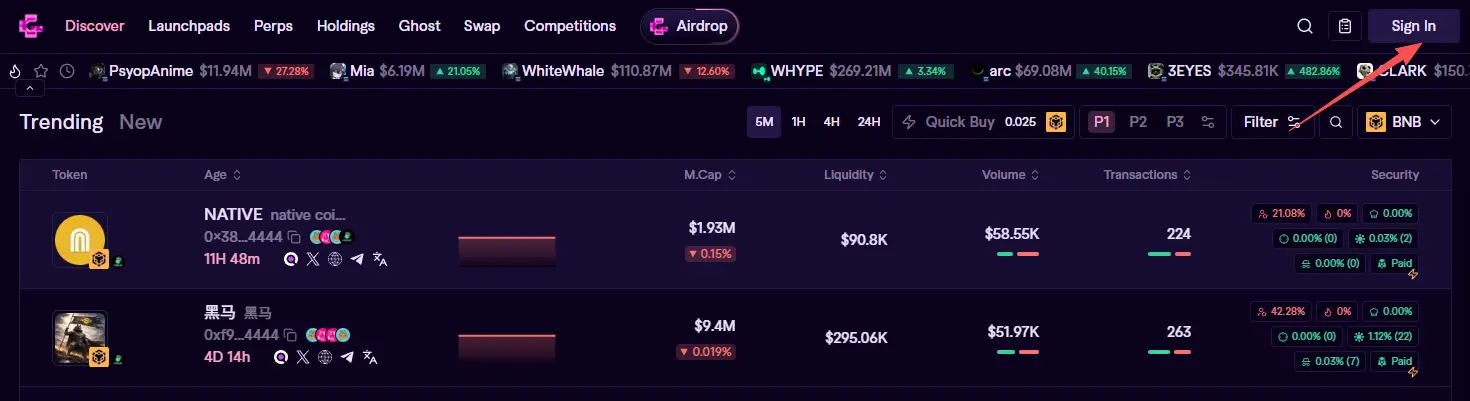
Task: Open the clipboard icon beside Sign In
Action: pos(1345,26)
